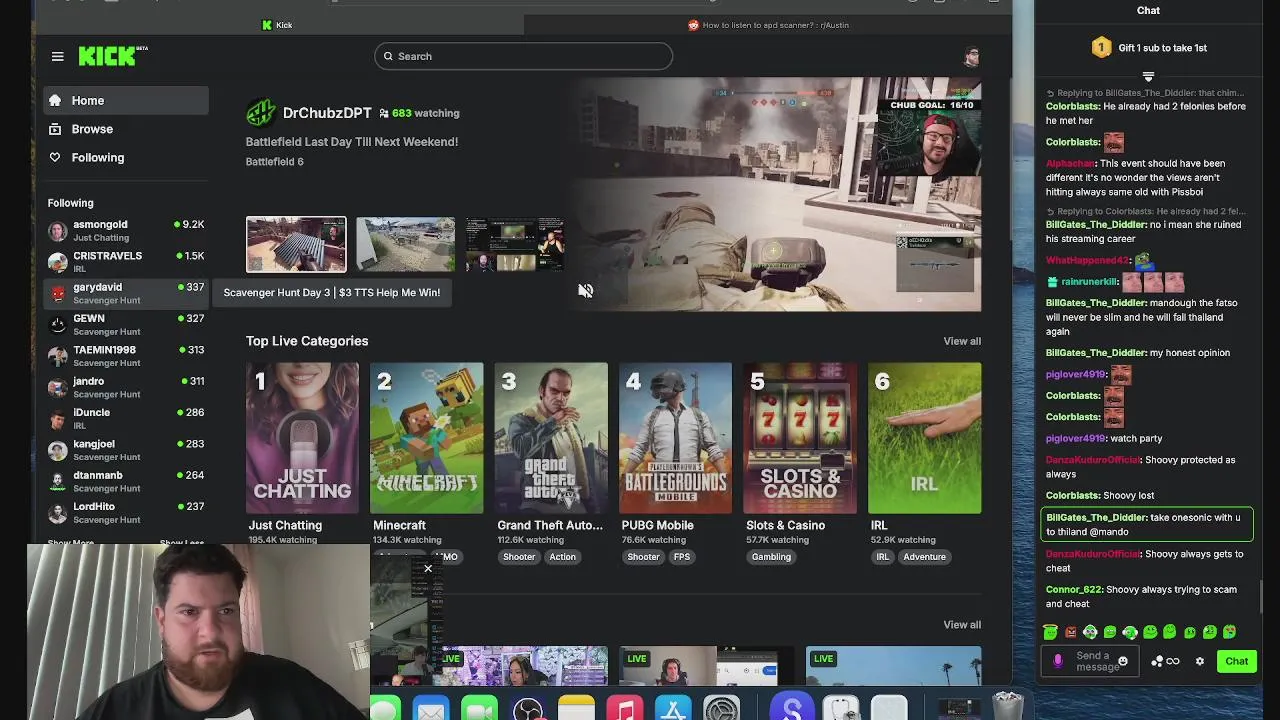The image size is (1280, 720).
Task: Open OBS from the dock
Action: click(x=527, y=707)
